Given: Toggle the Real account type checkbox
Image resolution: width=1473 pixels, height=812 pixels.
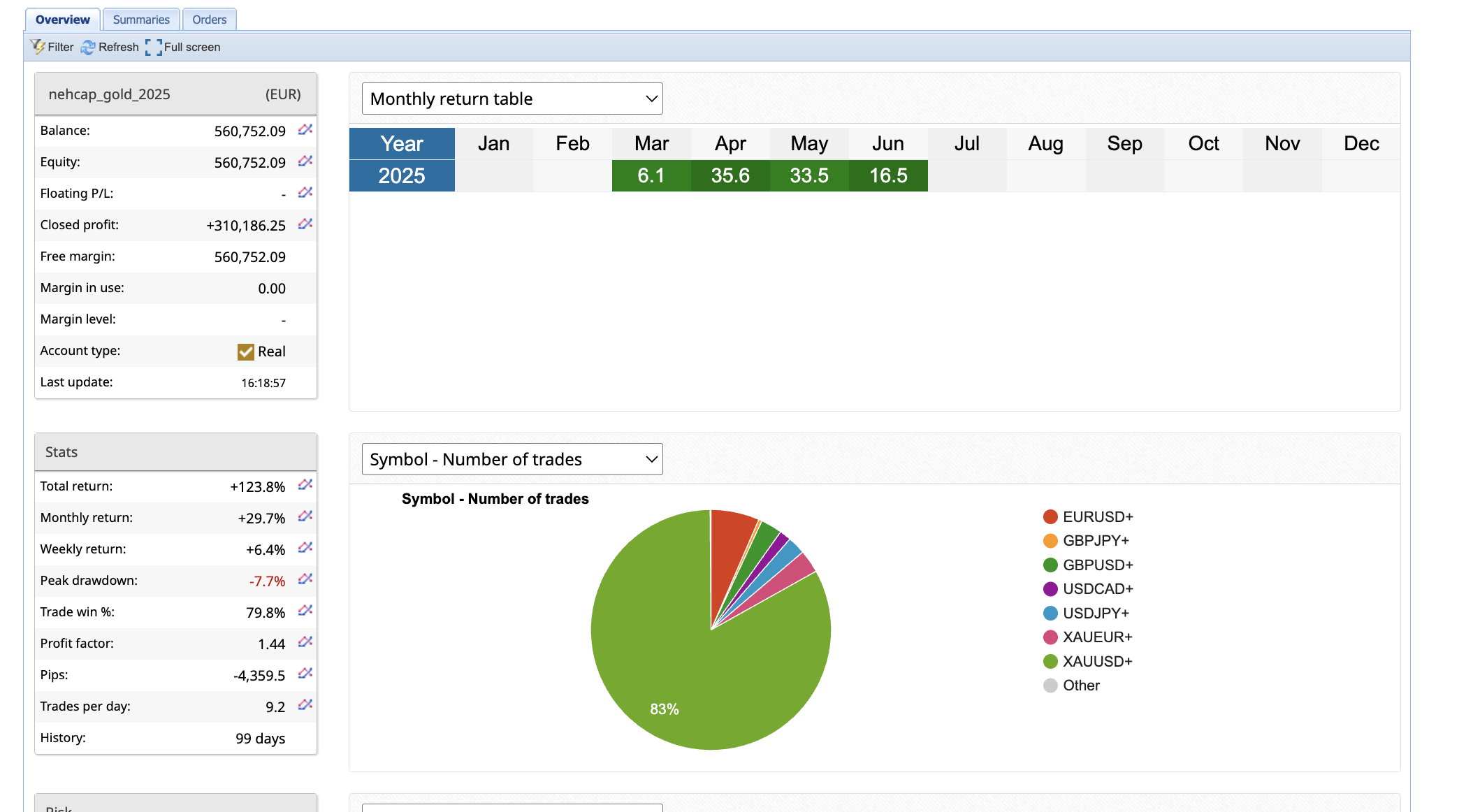Looking at the screenshot, I should (245, 351).
